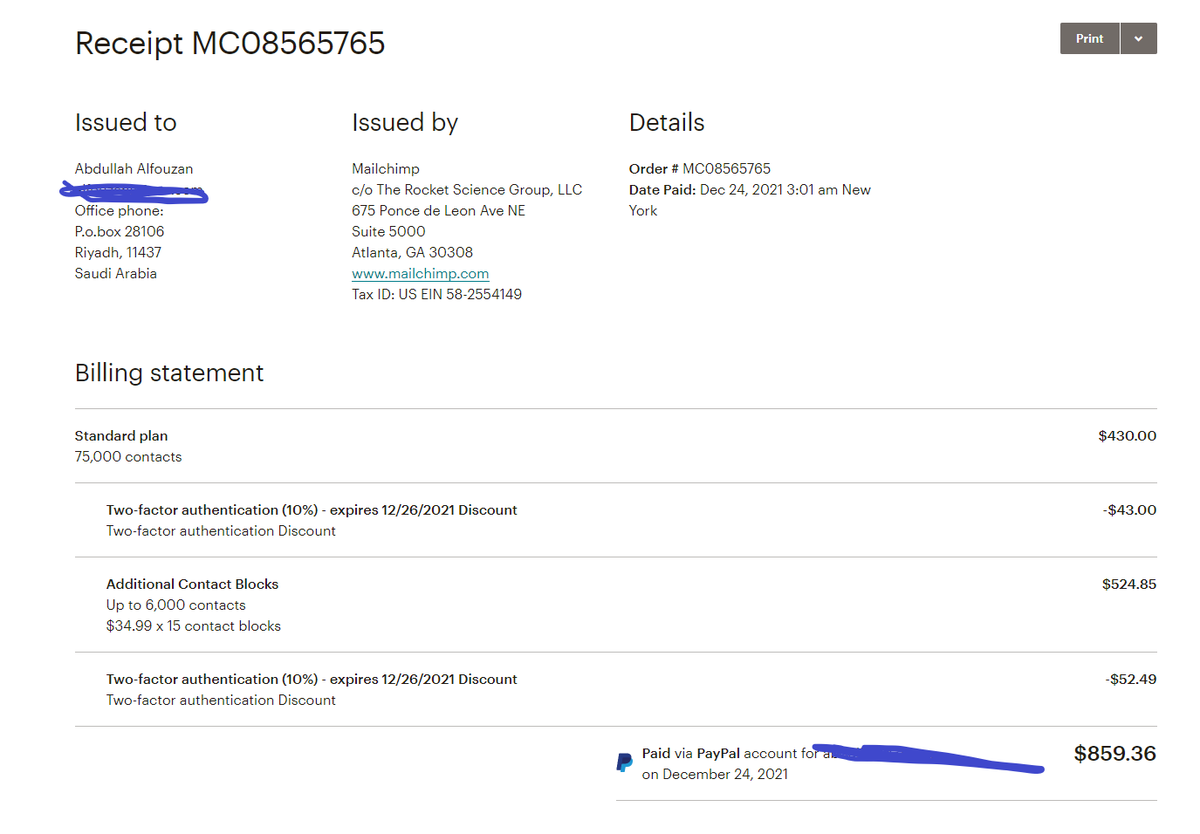Click the Issued to heading
Screen dimensions: 1200x834
[x=126, y=122]
